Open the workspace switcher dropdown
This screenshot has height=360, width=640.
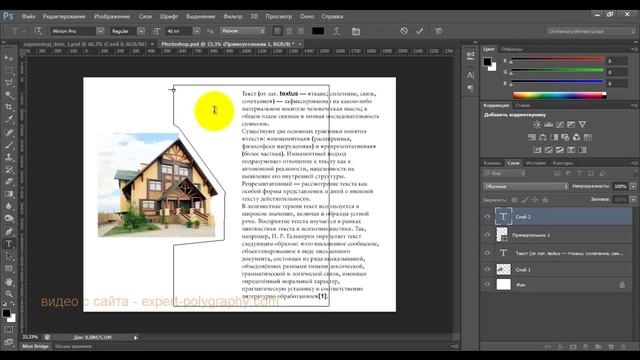tap(591, 31)
